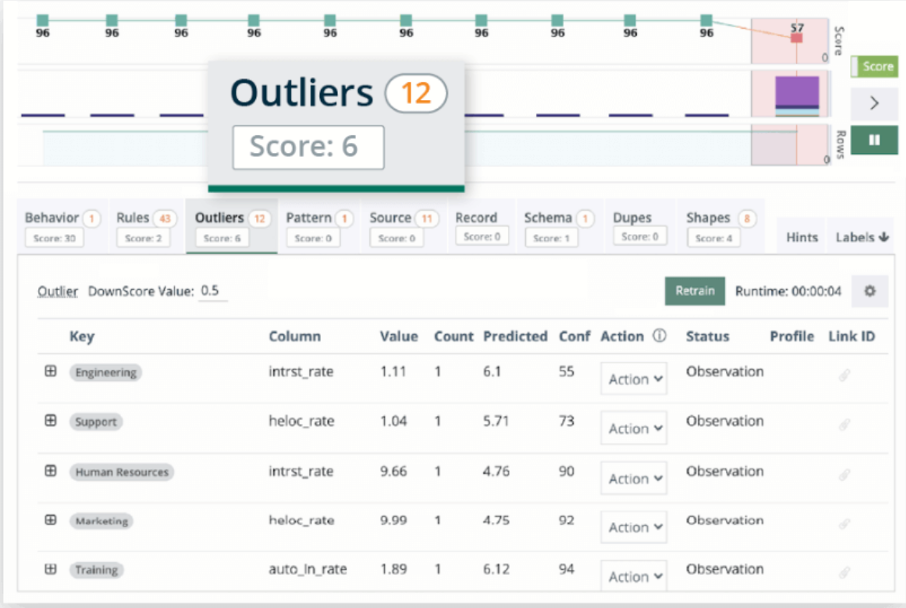Click Link ID icon for Engineering row
Viewport: 906px width, 608px height.
(845, 375)
